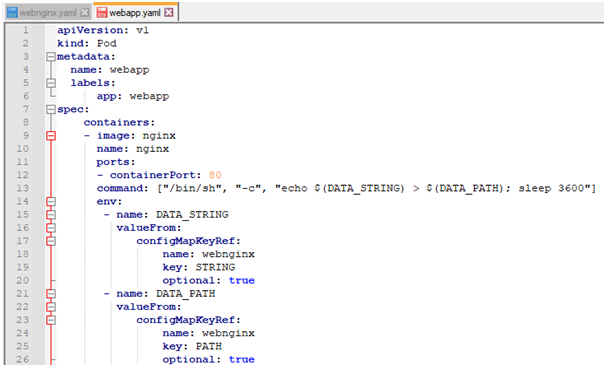The image size is (606, 367).
Task: Click the text 'name: webapp'
Action: click(110, 70)
